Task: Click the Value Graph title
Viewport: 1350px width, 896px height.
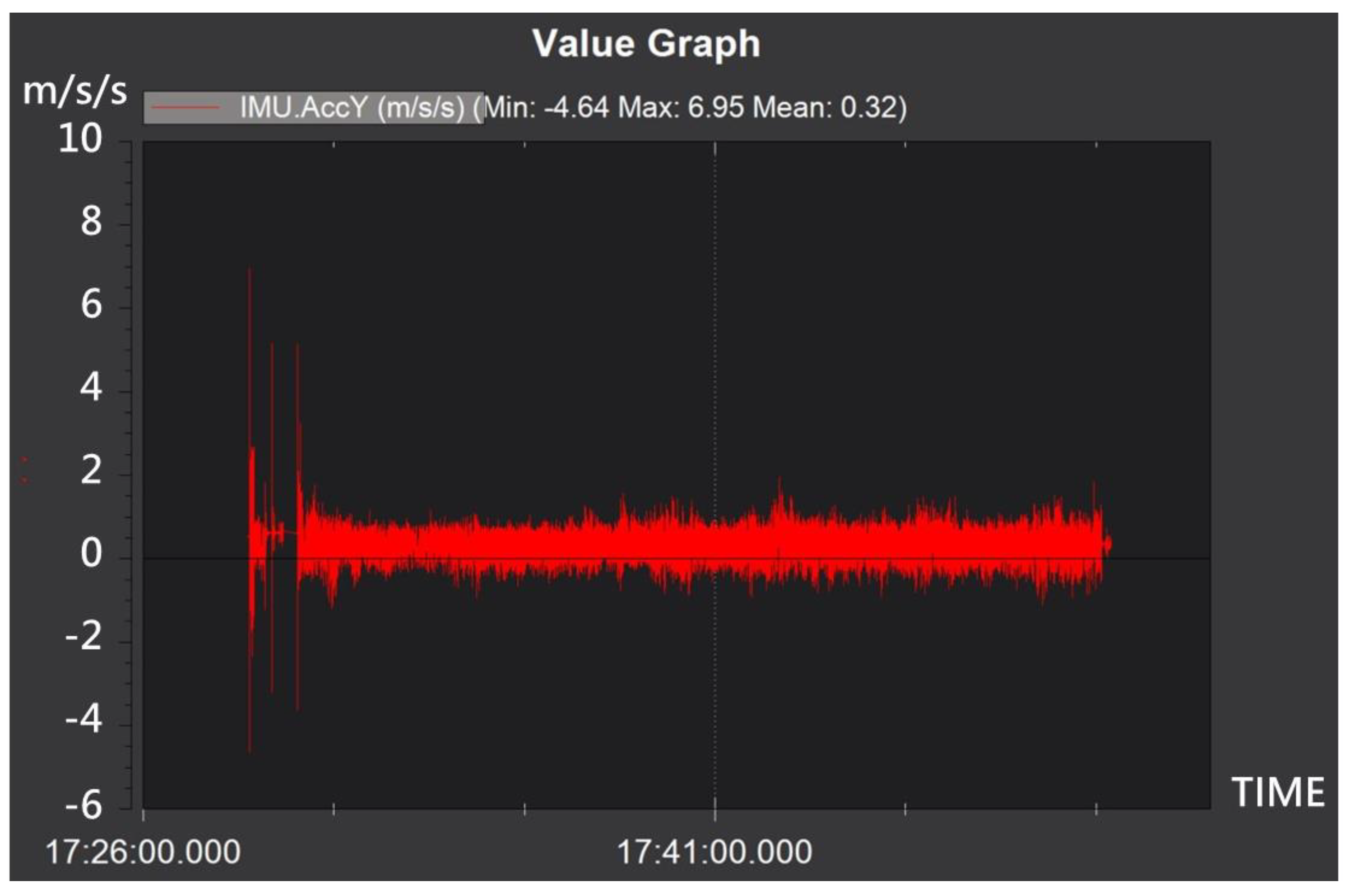Action: pos(646,43)
